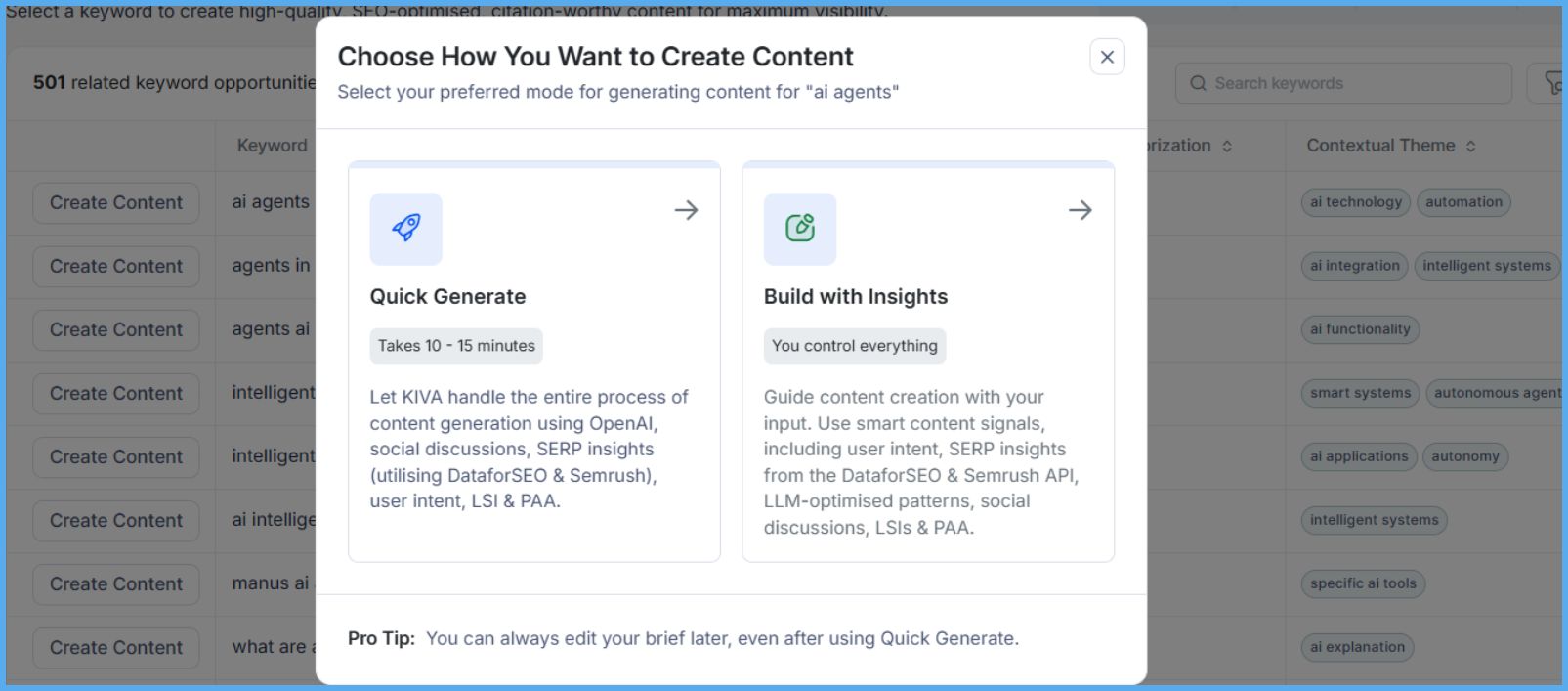The image size is (1568, 691).
Task: Select the ai explanation theme tag
Action: click(x=1357, y=647)
